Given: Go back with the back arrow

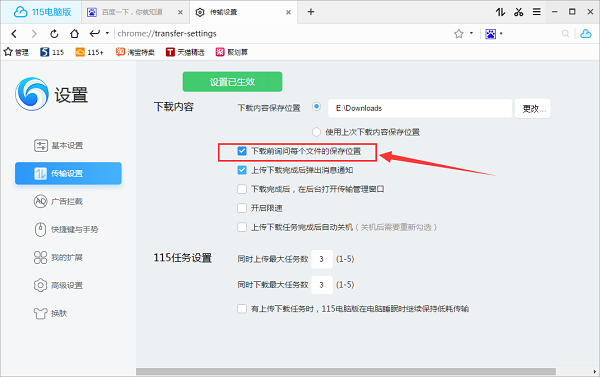Looking at the screenshot, I should (x=14, y=34).
